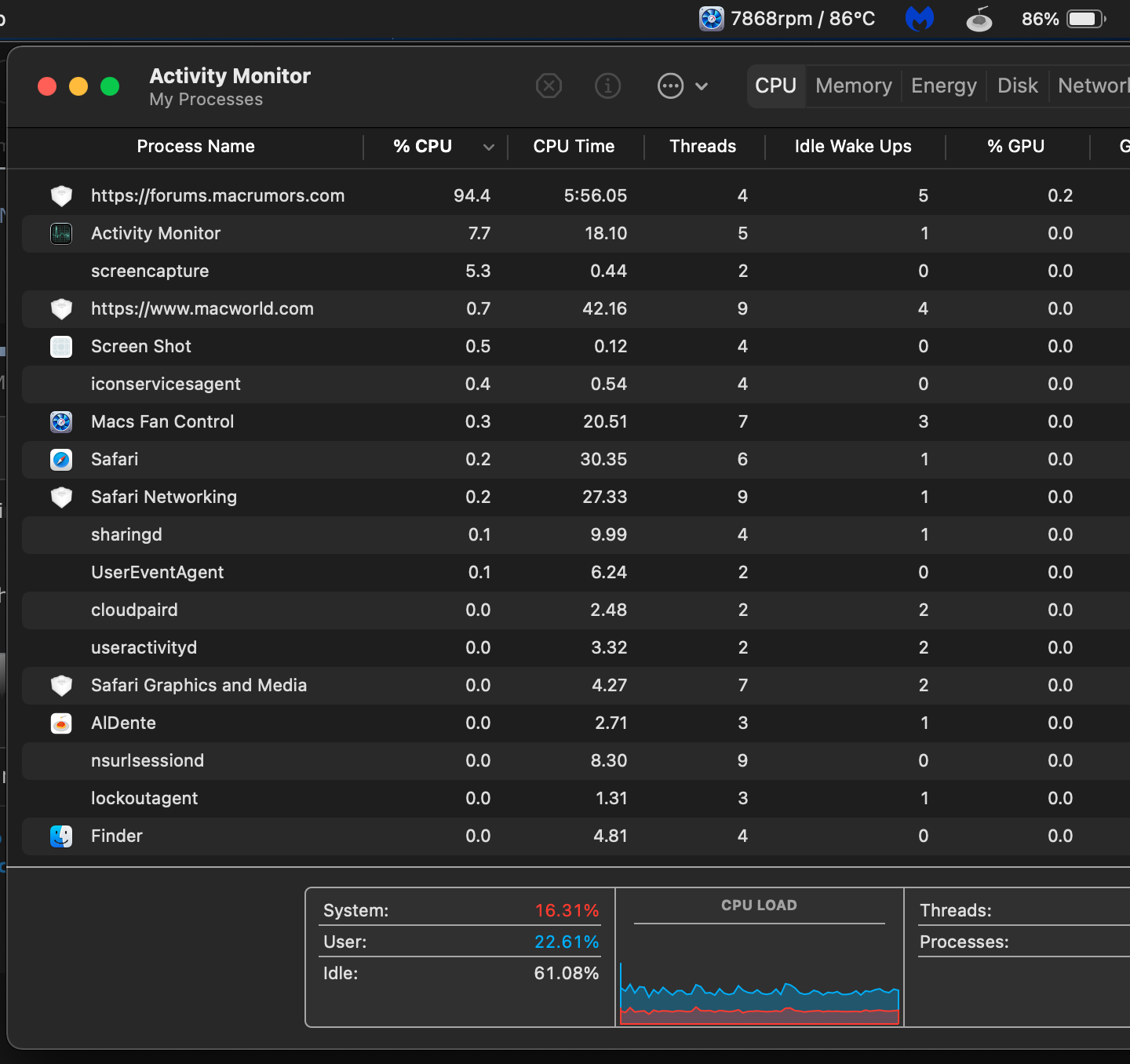Select the sharingd process row
Image resolution: width=1130 pixels, height=1064 pixels.
(576, 534)
